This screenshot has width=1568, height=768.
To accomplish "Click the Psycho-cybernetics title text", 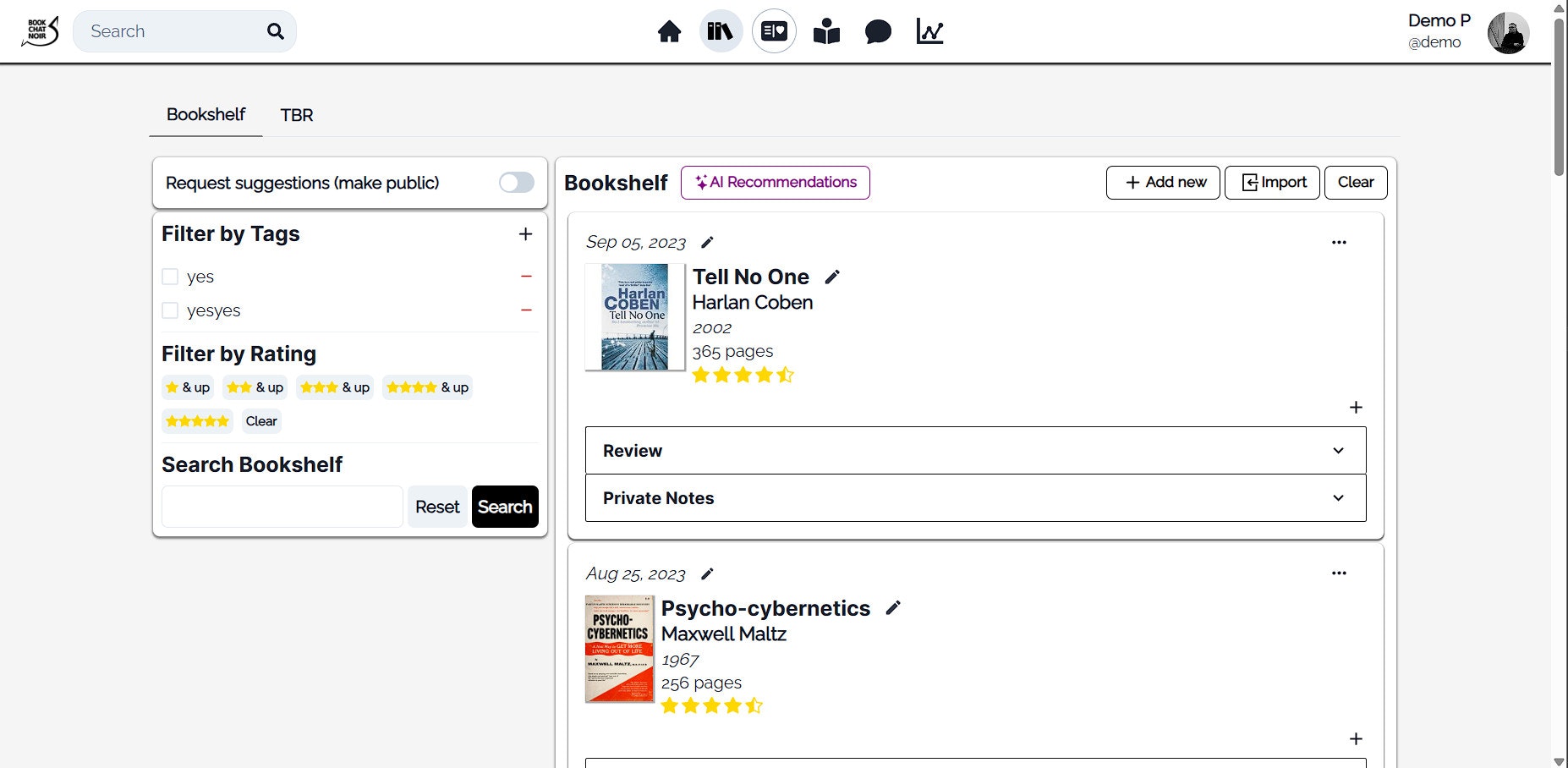I will [x=765, y=608].
